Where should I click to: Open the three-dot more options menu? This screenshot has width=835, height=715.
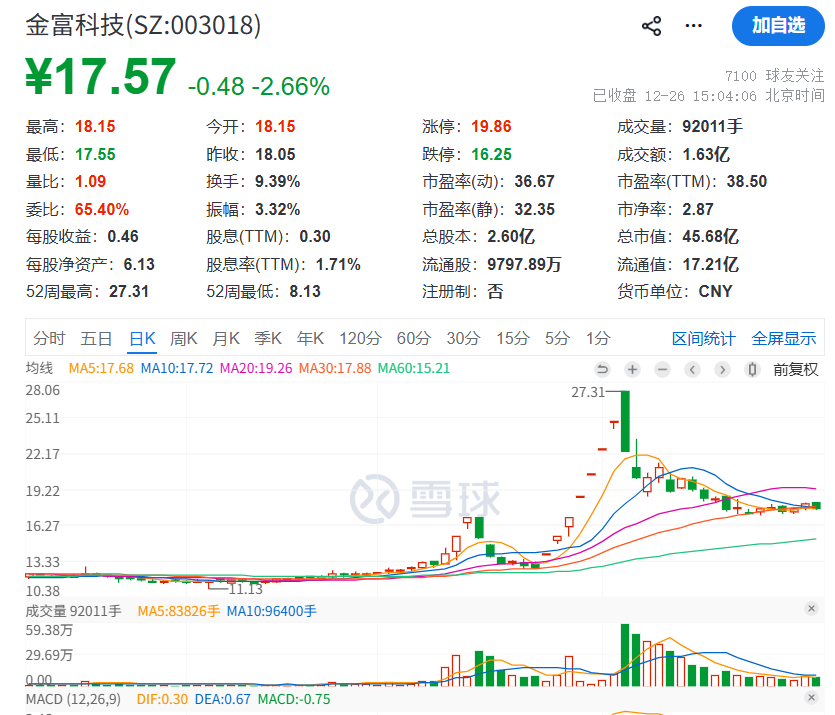tap(693, 26)
